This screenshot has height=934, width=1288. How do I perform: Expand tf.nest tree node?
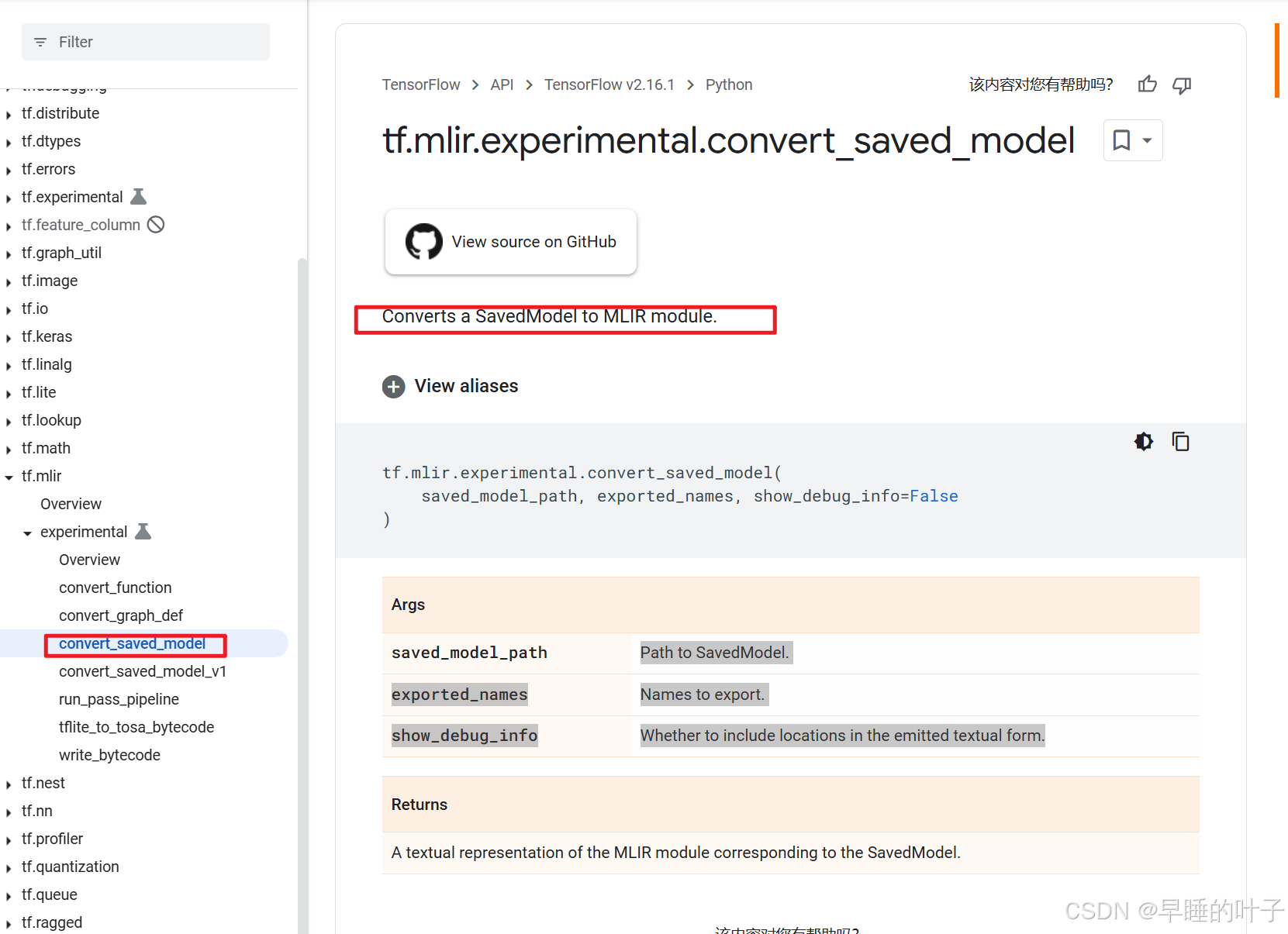(x=9, y=784)
